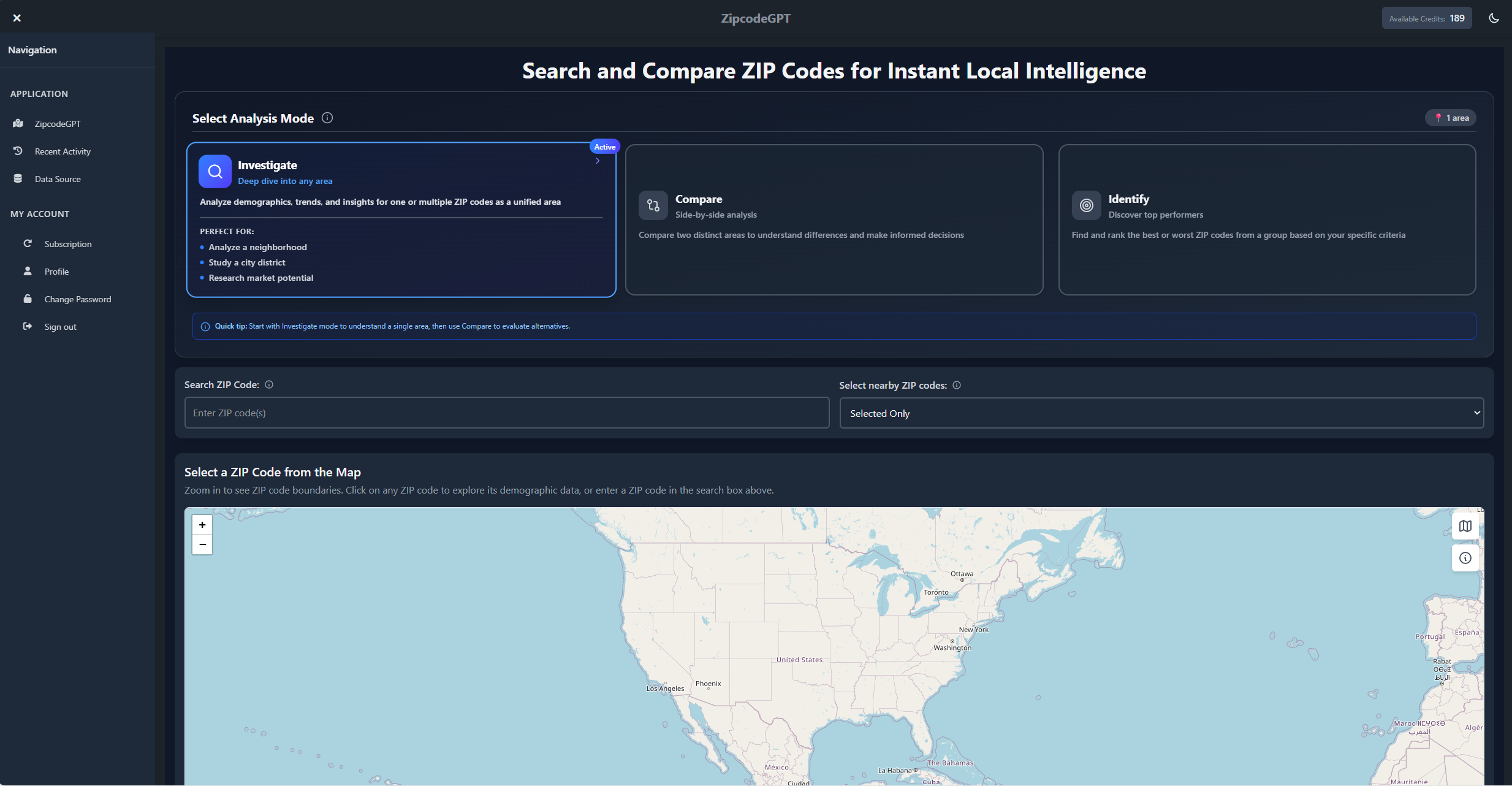
Task: Click info icon beside Select Analysis Mode
Action: 327,118
